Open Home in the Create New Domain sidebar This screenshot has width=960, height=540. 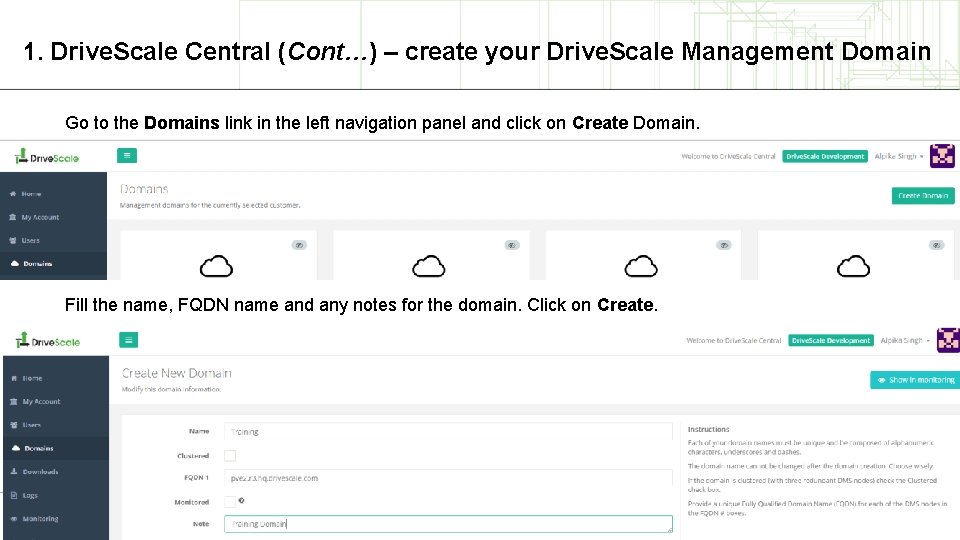point(32,378)
